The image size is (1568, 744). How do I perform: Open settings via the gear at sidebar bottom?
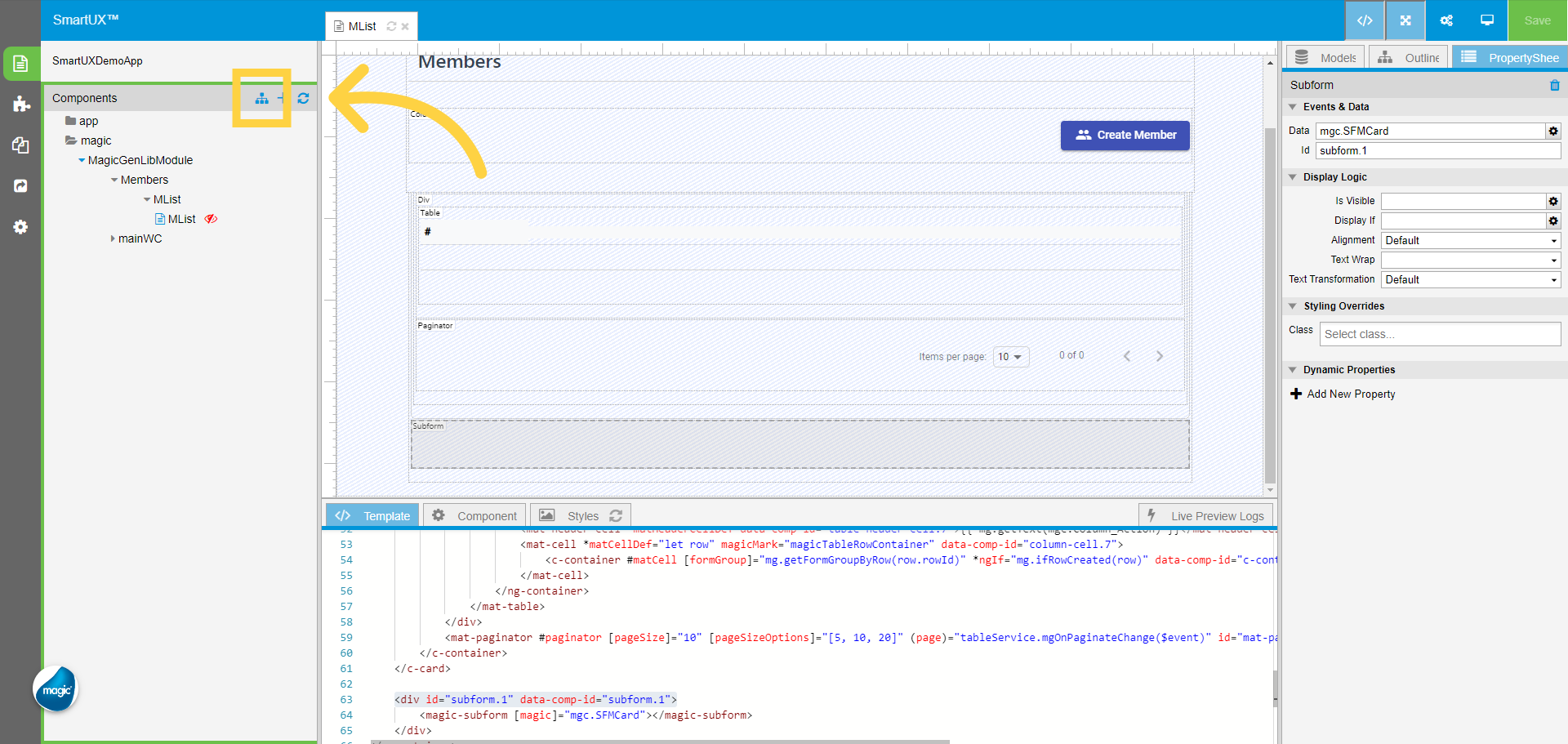(x=20, y=227)
